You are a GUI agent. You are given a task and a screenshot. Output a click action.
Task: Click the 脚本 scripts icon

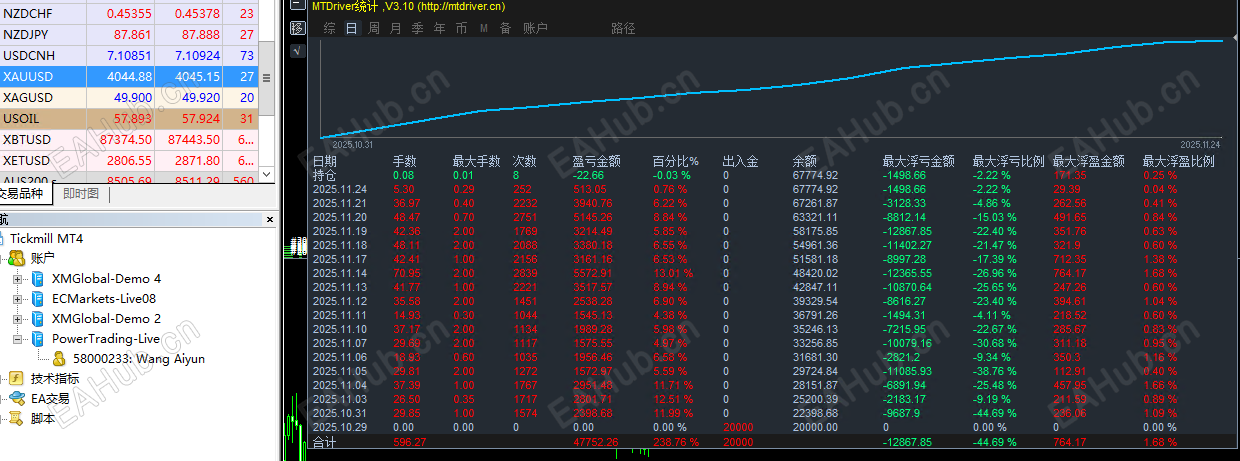16,418
